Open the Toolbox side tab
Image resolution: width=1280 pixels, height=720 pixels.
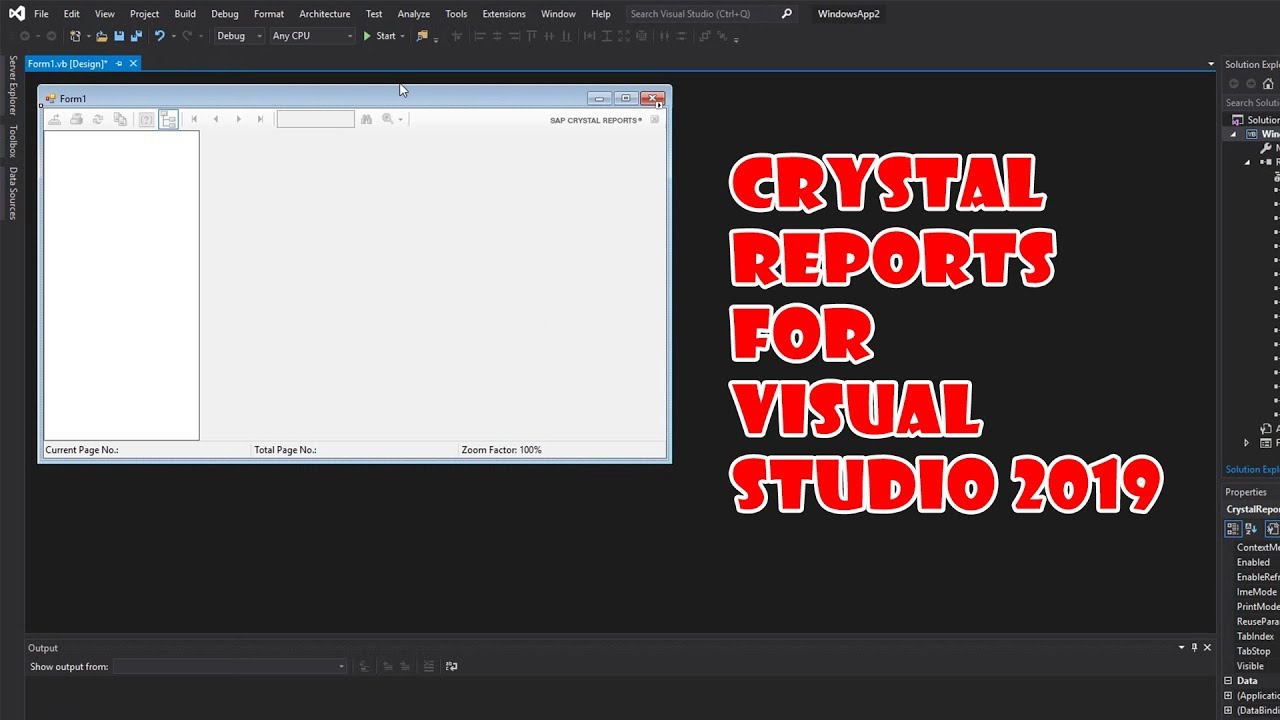click(x=13, y=141)
